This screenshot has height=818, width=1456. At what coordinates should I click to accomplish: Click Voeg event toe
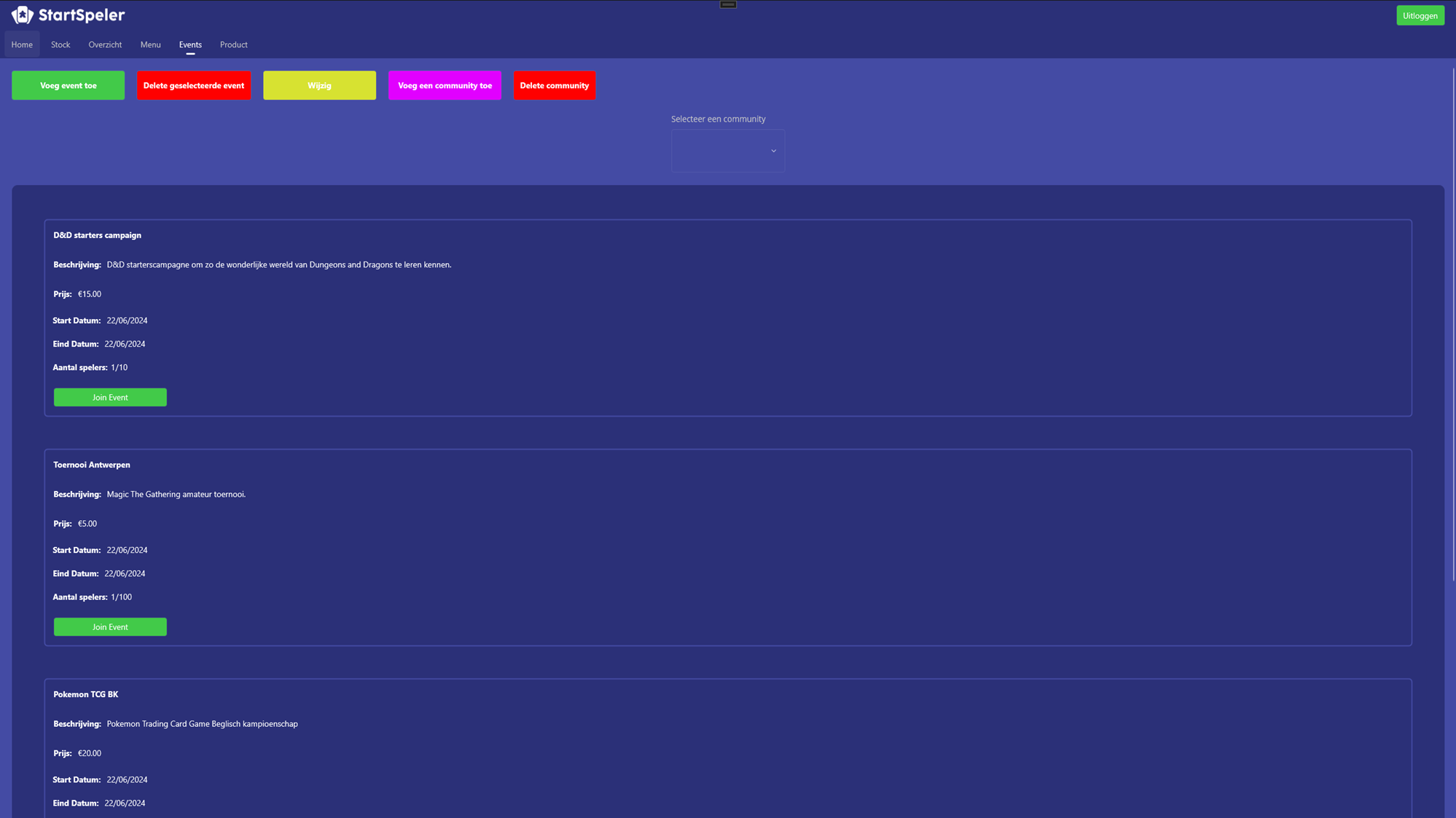point(68,85)
